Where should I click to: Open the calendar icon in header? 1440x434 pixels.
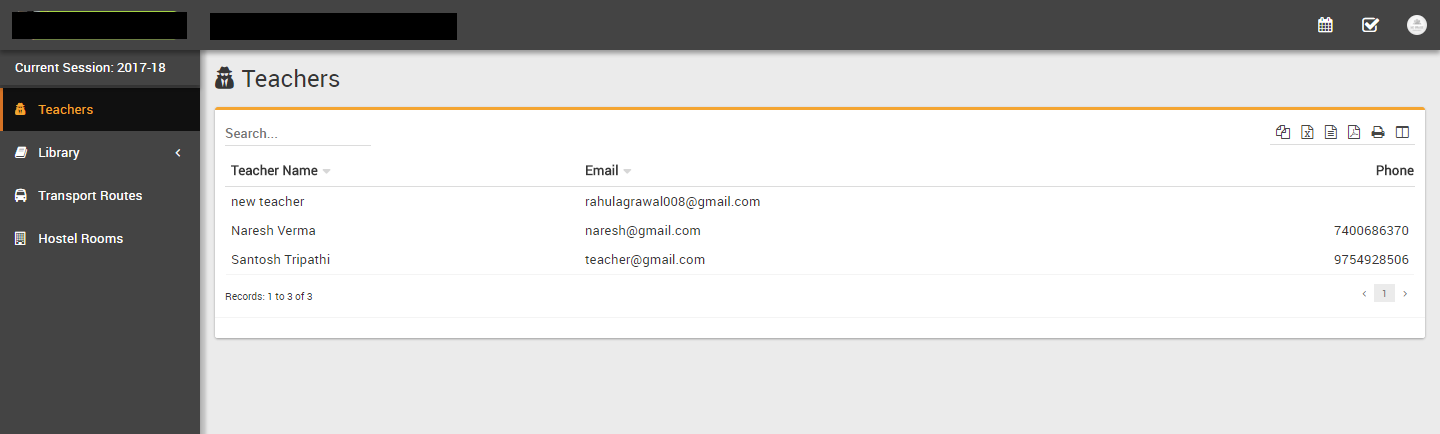click(1325, 25)
